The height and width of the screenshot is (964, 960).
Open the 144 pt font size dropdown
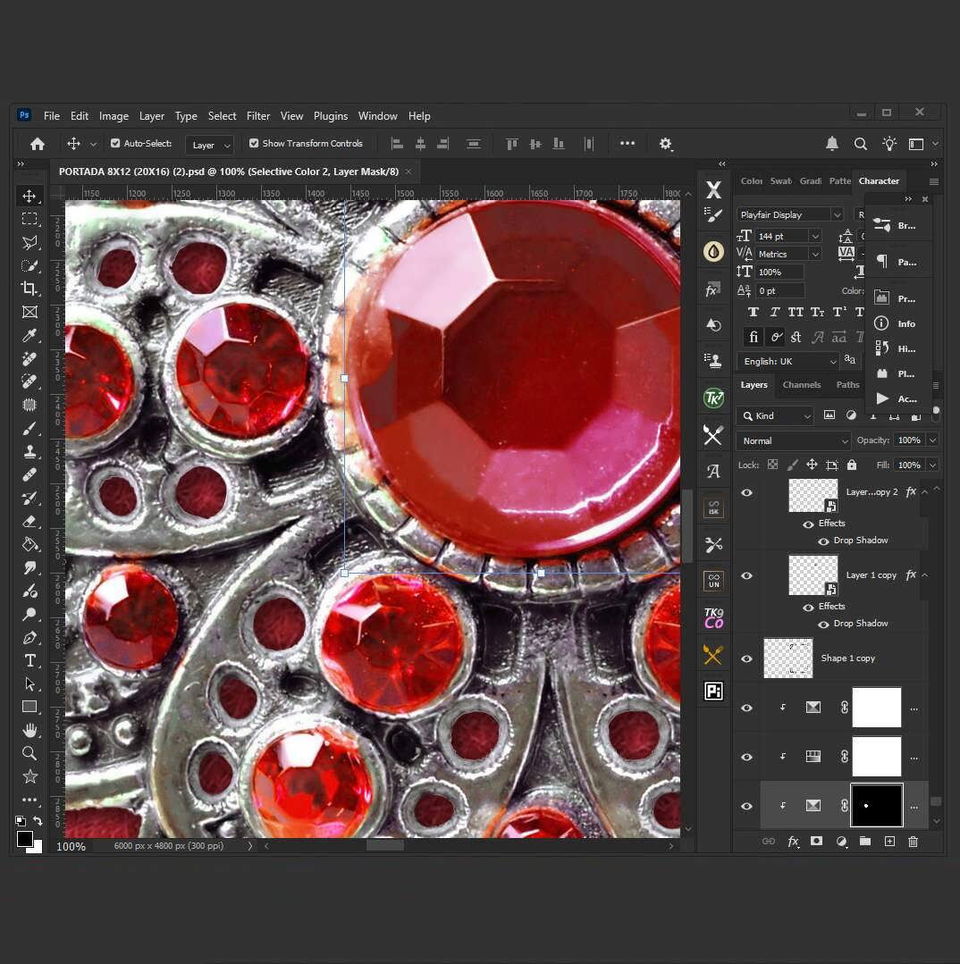(815, 236)
